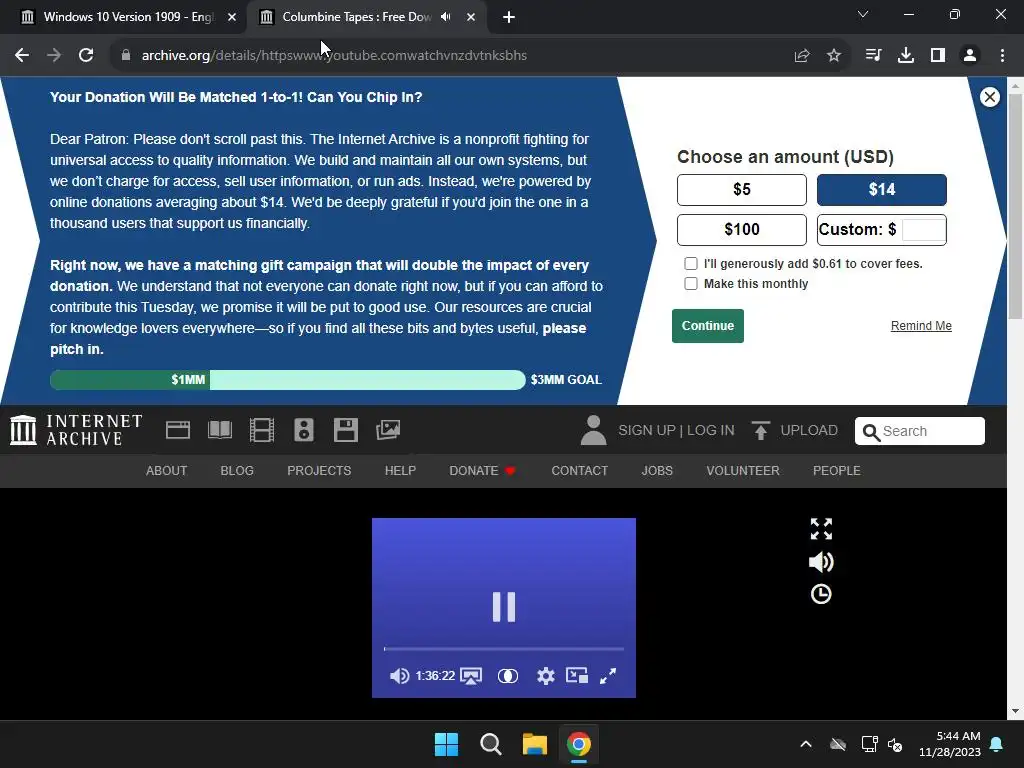The width and height of the screenshot is (1024, 768).
Task: Open Chrome media control icon
Action: coord(873,56)
